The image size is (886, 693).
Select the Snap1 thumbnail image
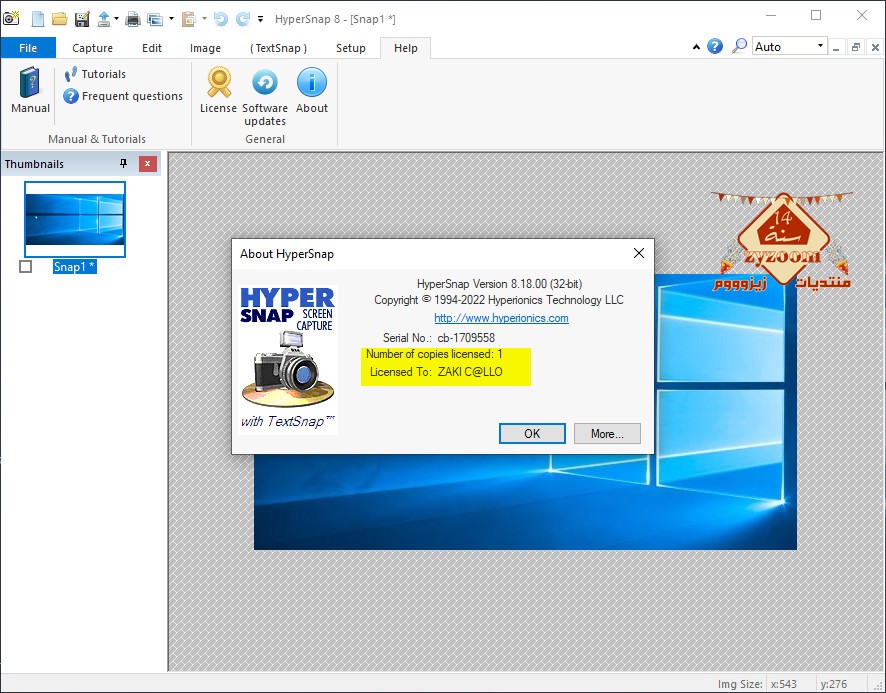75,219
